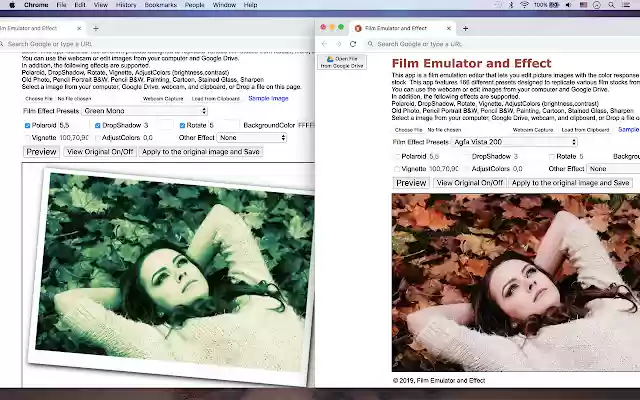
Task: Open the Agfa Vista 200 presets dropdown
Action: click(514, 142)
